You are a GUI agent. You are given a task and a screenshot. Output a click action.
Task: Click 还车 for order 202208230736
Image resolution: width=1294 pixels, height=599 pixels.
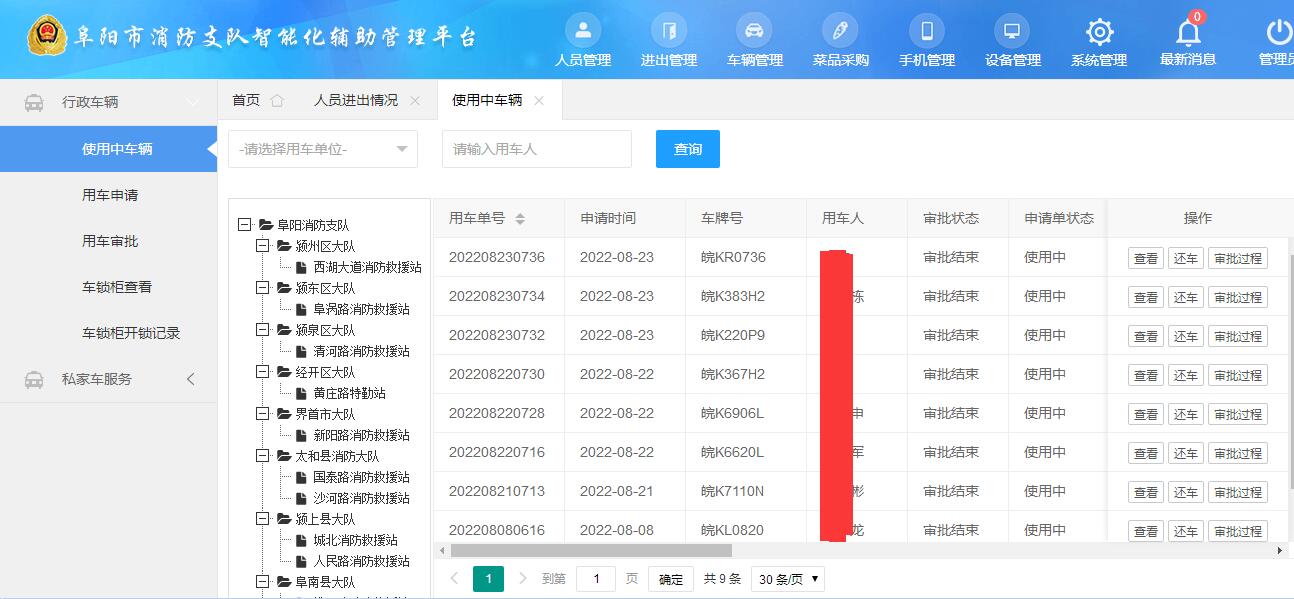tap(1185, 258)
